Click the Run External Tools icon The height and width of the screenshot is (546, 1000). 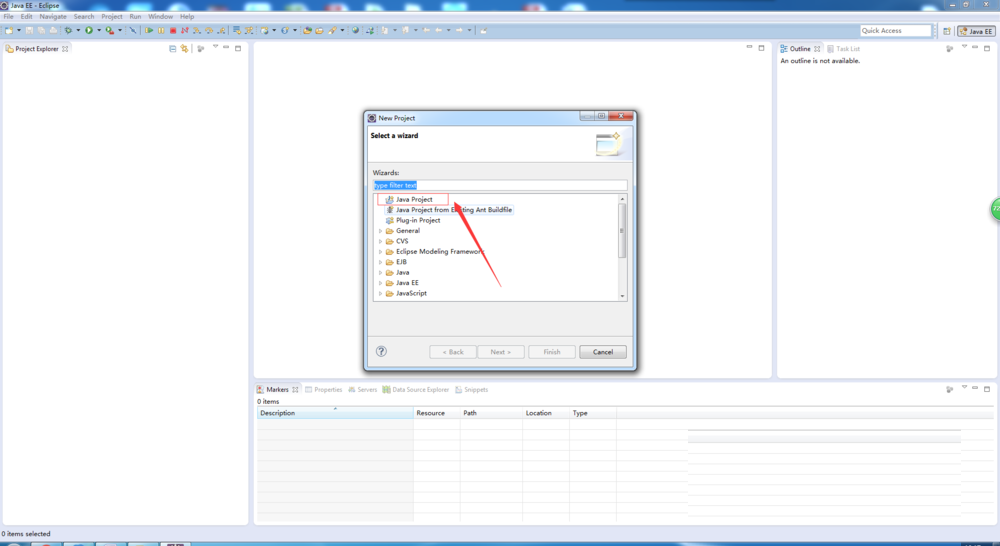(x=110, y=31)
